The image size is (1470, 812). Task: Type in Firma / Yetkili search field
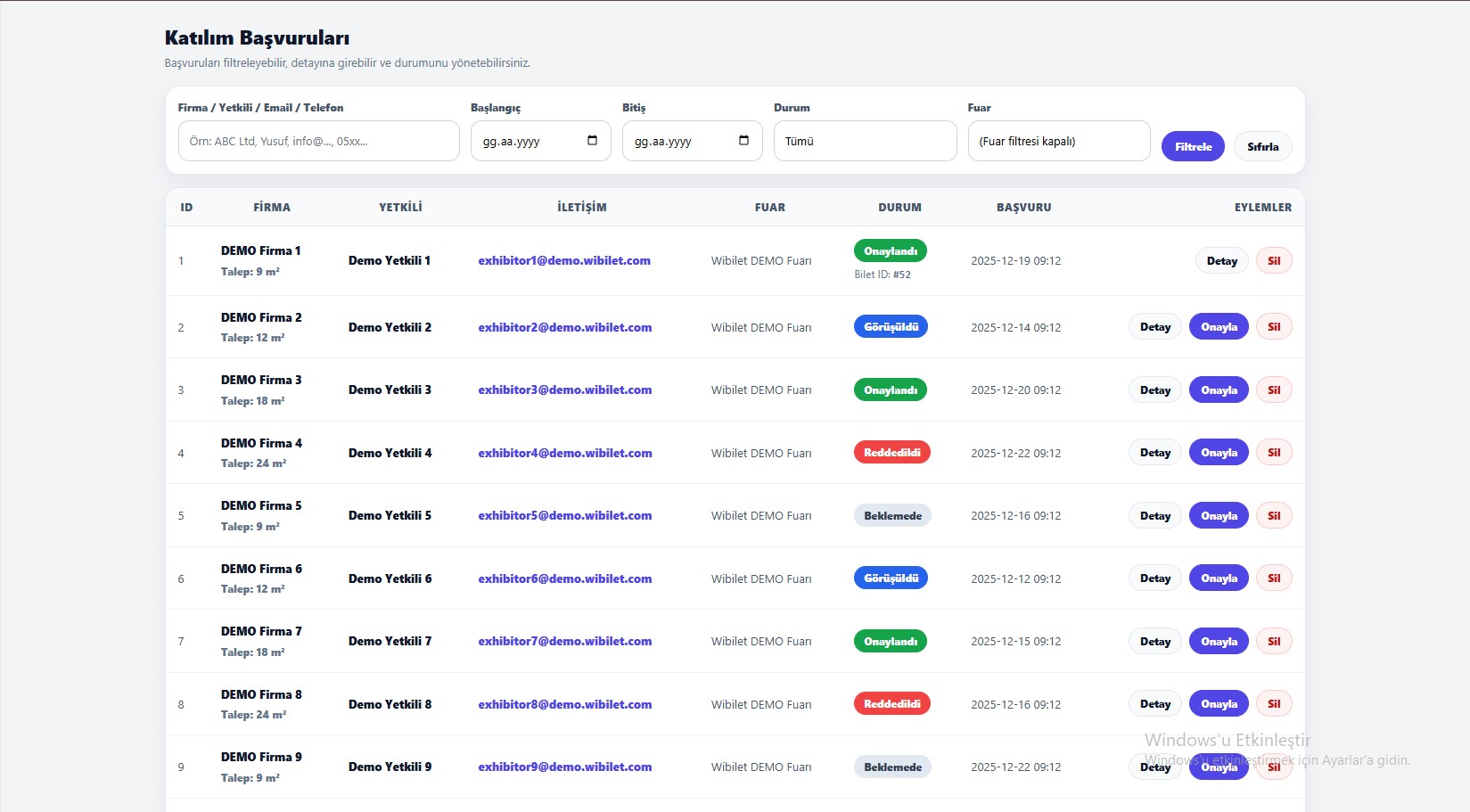[318, 141]
